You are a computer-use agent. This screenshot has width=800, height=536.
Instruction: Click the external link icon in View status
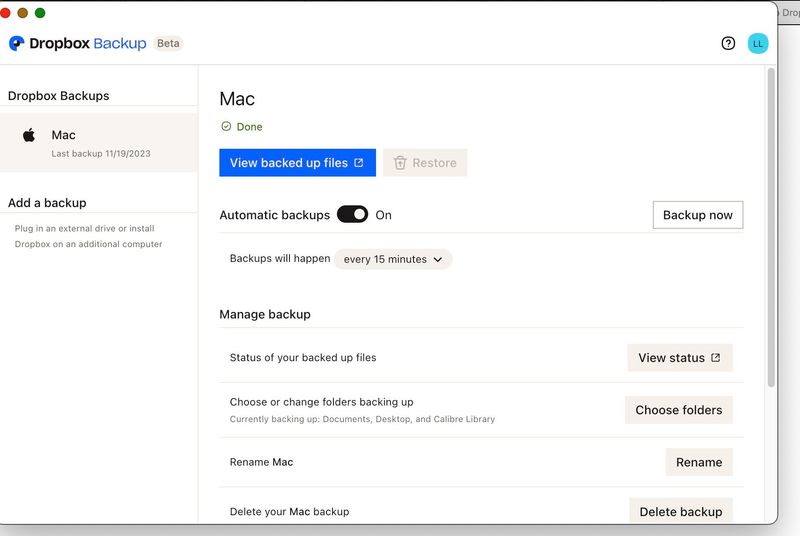(715, 358)
